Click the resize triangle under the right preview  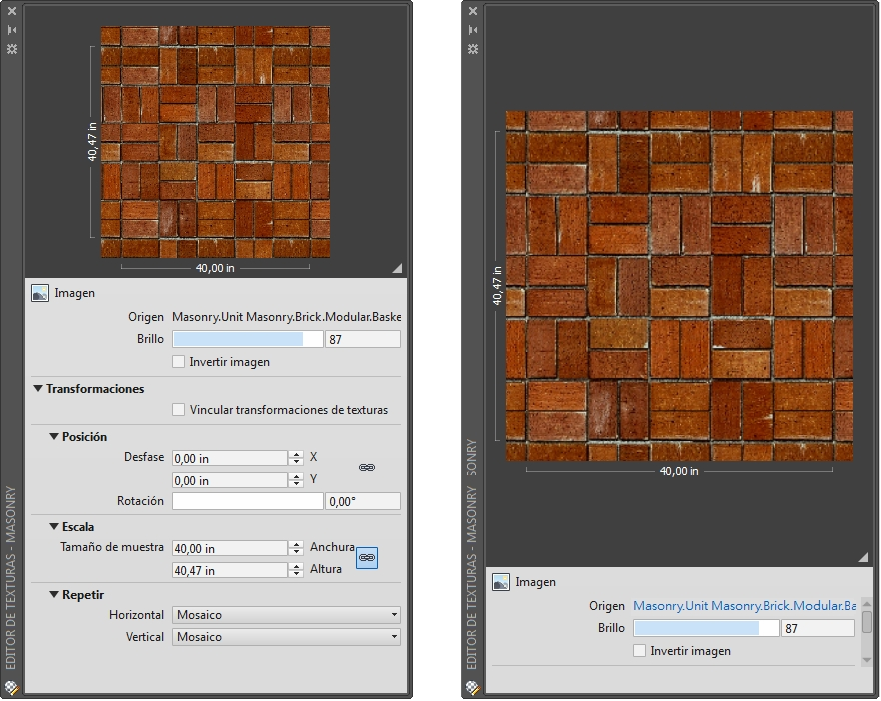coord(862,556)
